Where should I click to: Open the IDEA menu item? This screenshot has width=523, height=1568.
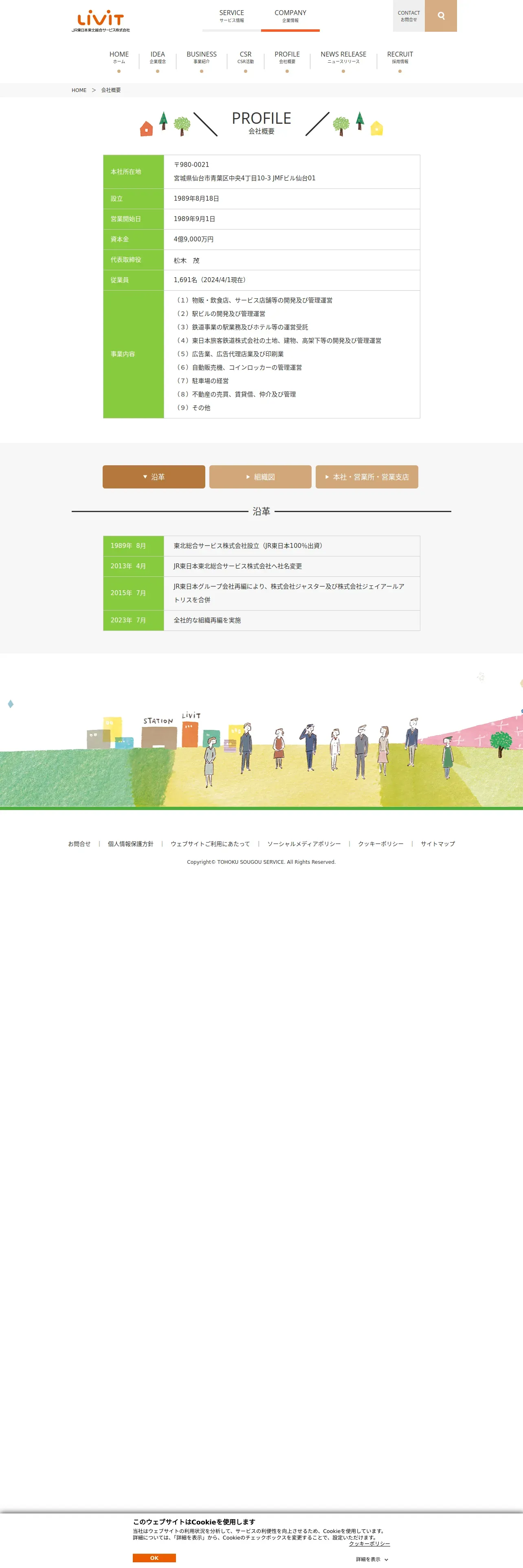[x=158, y=58]
